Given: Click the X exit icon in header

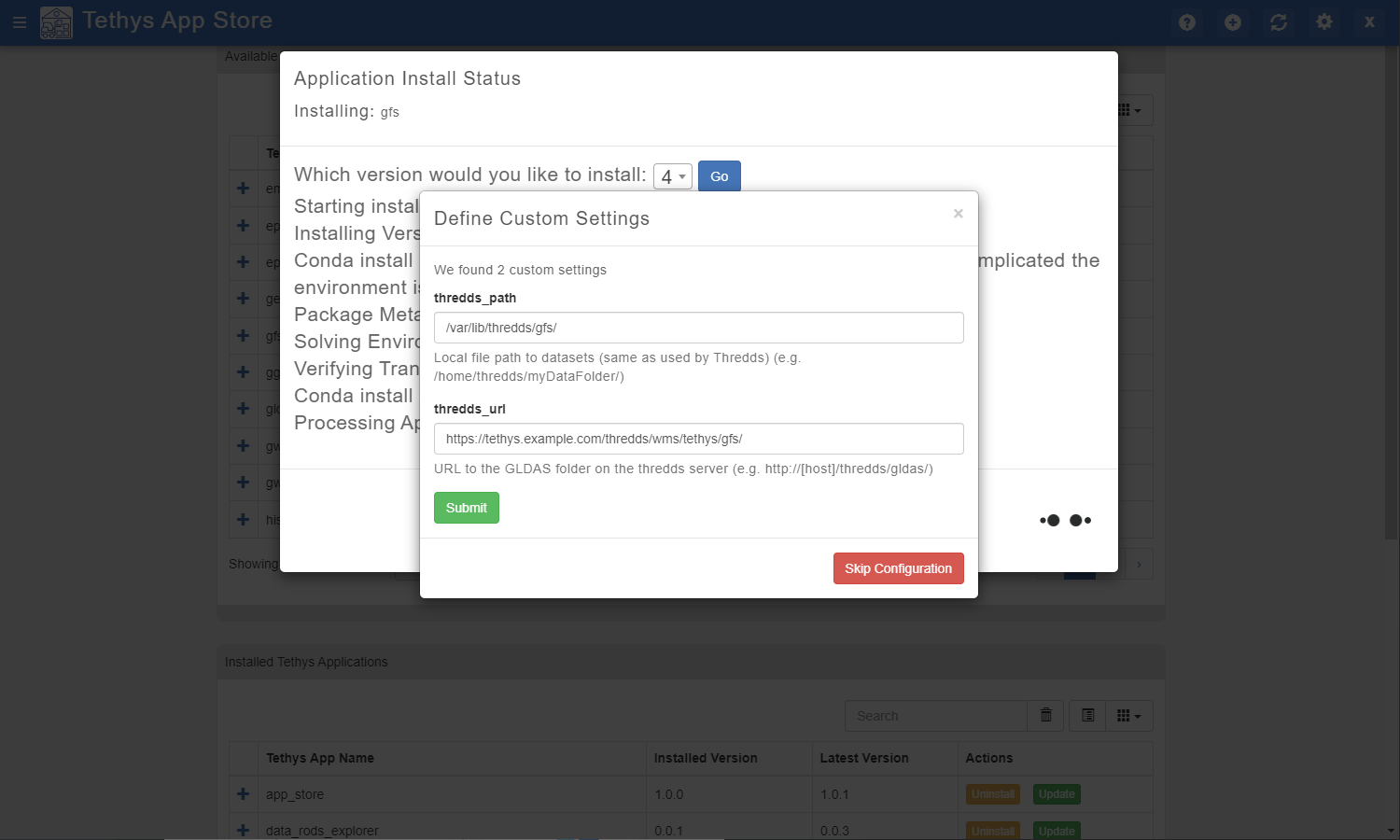Looking at the screenshot, I should tap(1369, 21).
